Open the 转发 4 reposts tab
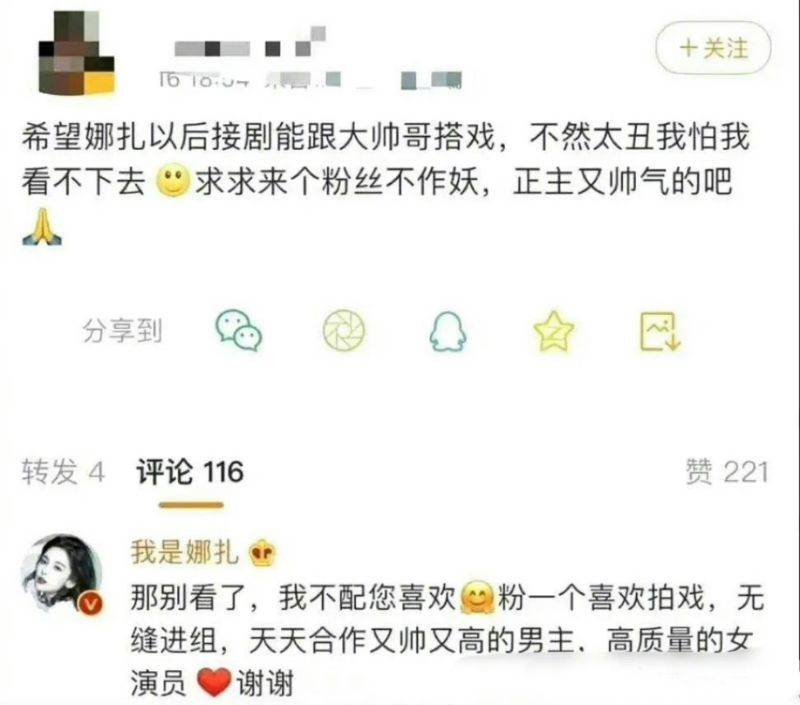This screenshot has height=705, width=800. coord(63,471)
